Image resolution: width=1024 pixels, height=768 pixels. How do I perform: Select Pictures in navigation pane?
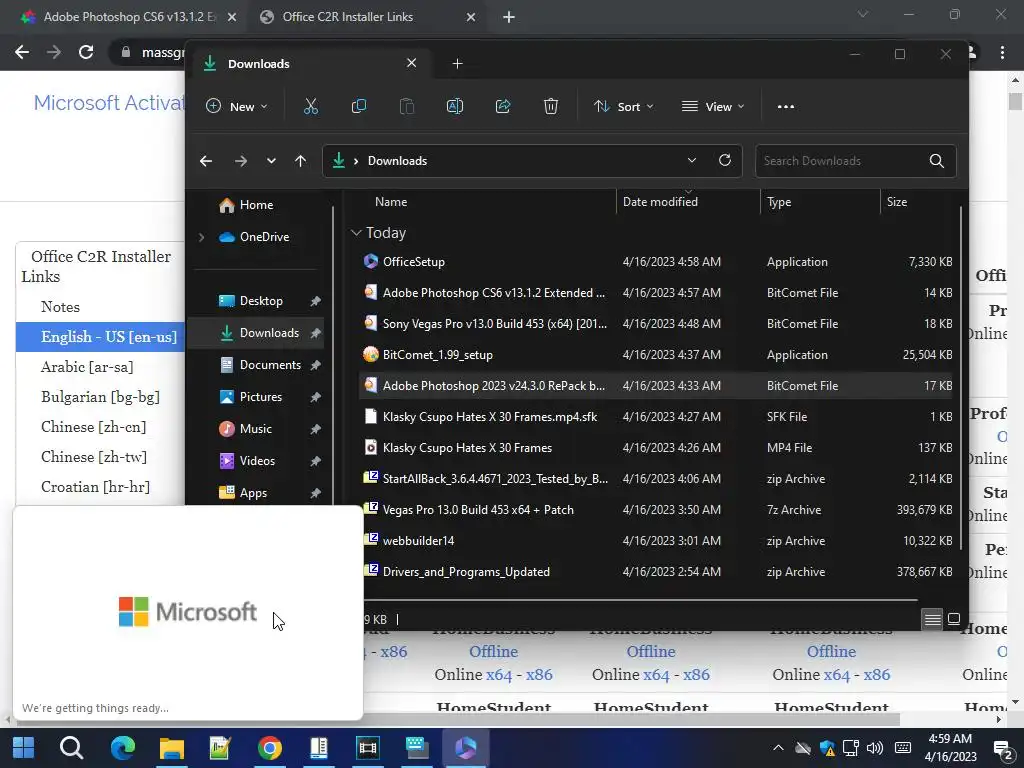261,397
